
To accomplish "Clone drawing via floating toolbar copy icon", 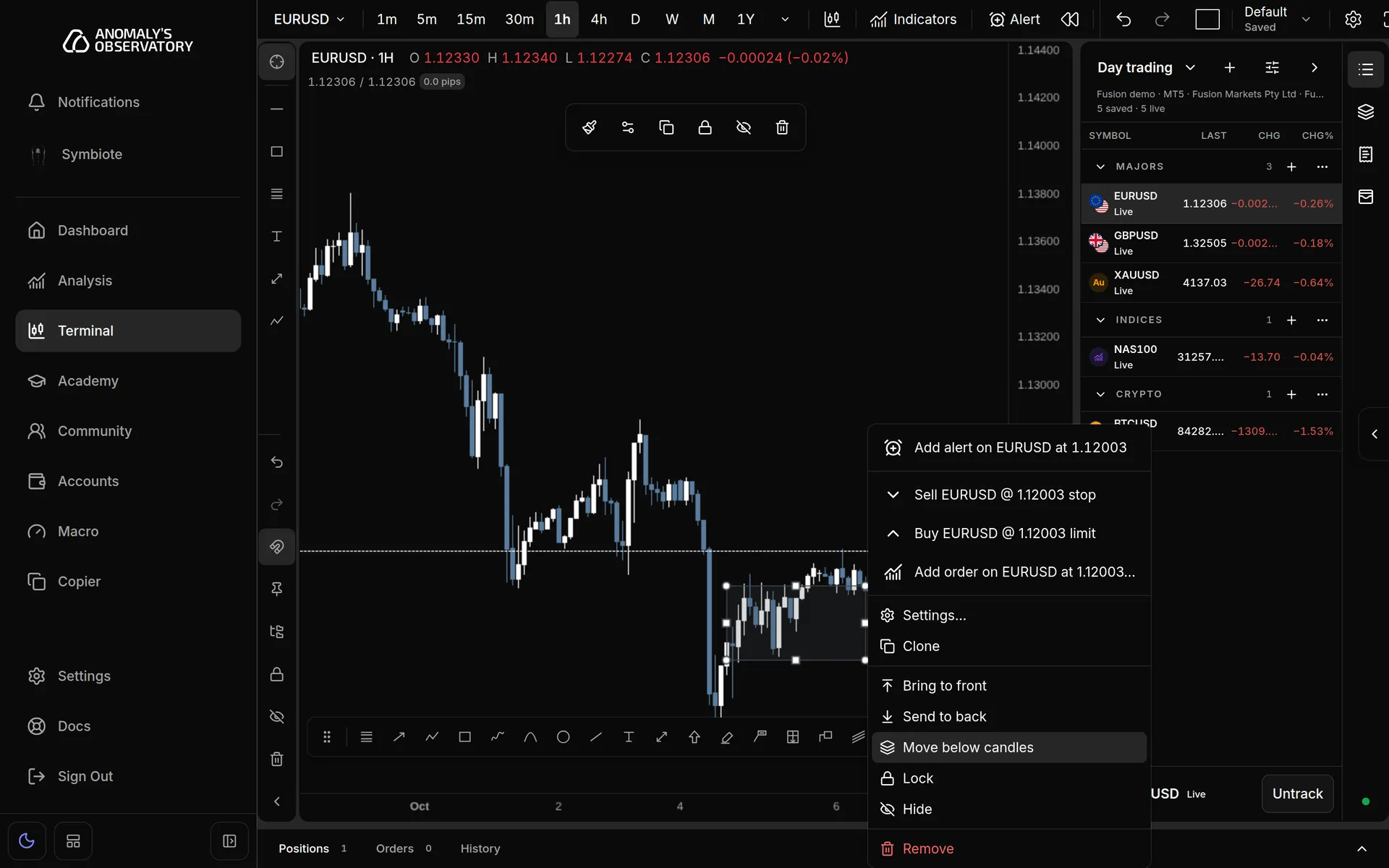I will [x=666, y=127].
